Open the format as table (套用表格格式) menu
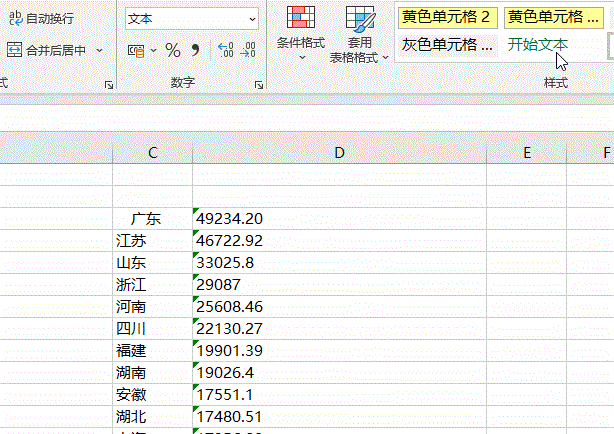 pos(359,34)
